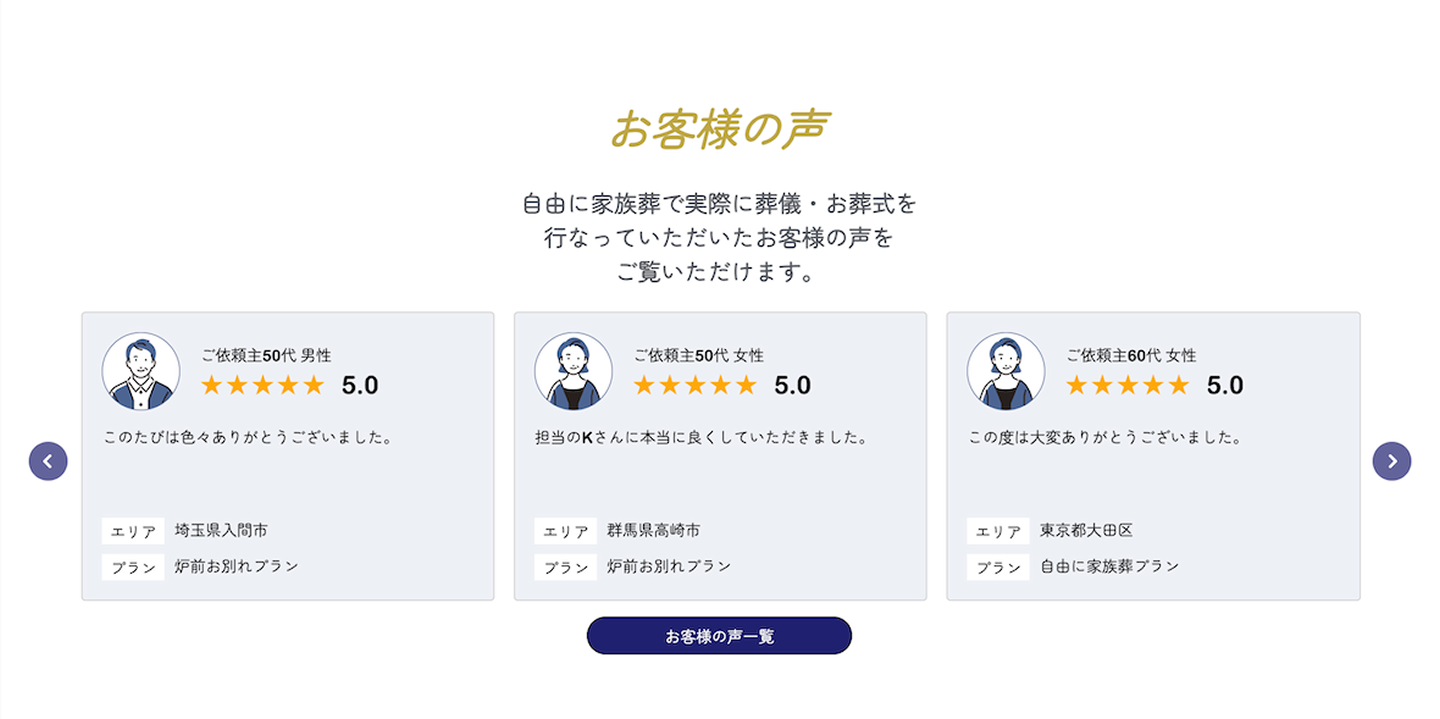Collapse back using the previous chevron arrow
This screenshot has height=719, width=1440.
point(47,460)
